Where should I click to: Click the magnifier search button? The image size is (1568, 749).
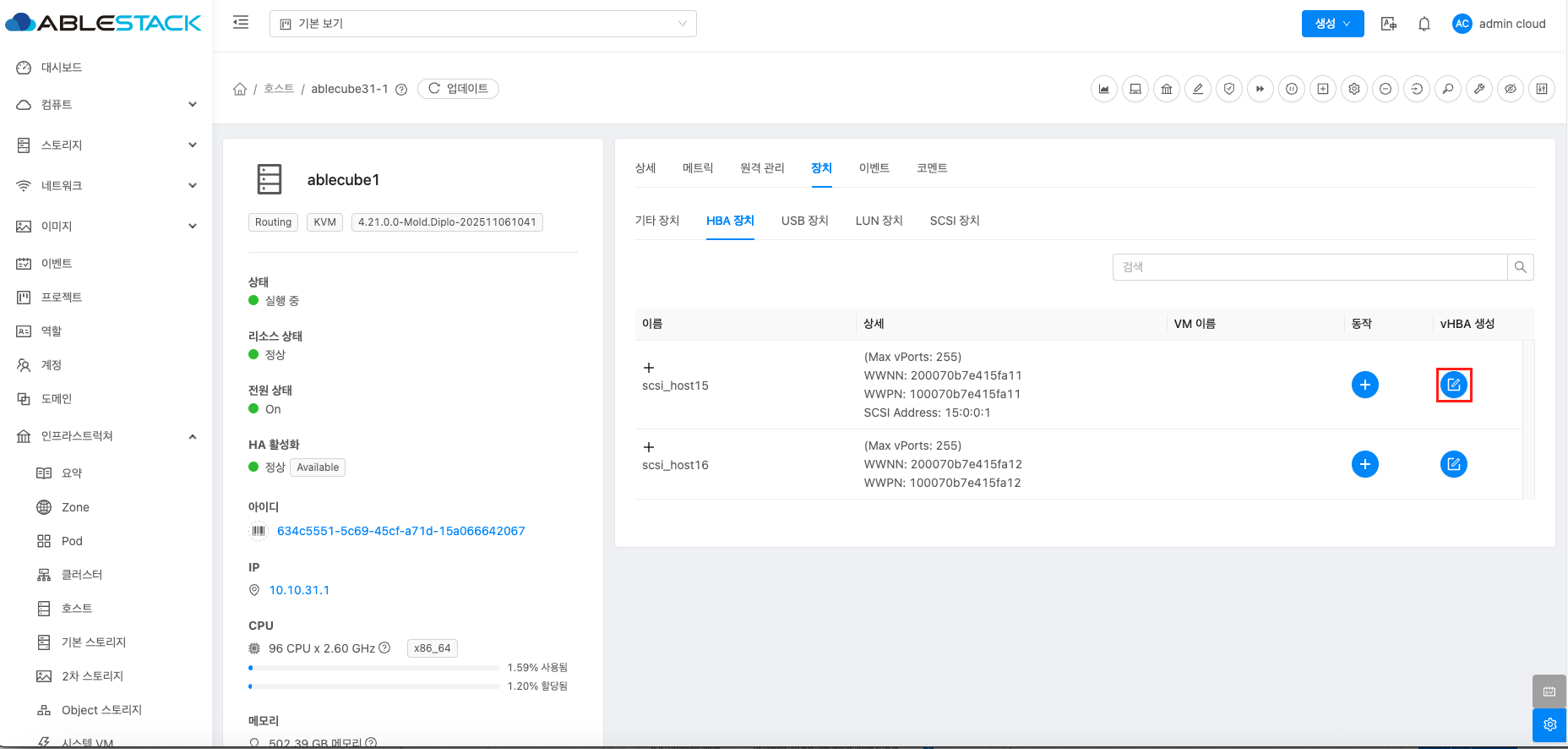(x=1520, y=267)
